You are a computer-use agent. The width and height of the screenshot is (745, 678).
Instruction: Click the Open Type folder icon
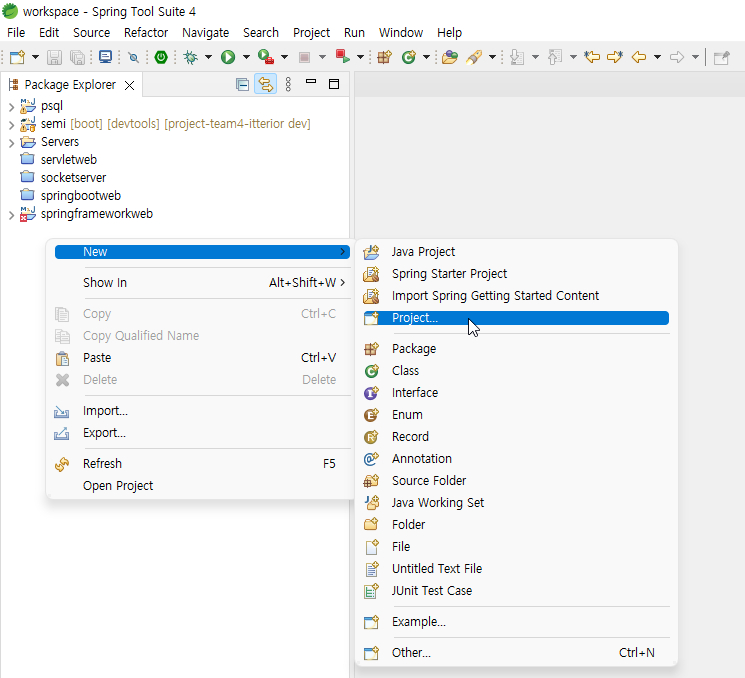point(449,57)
